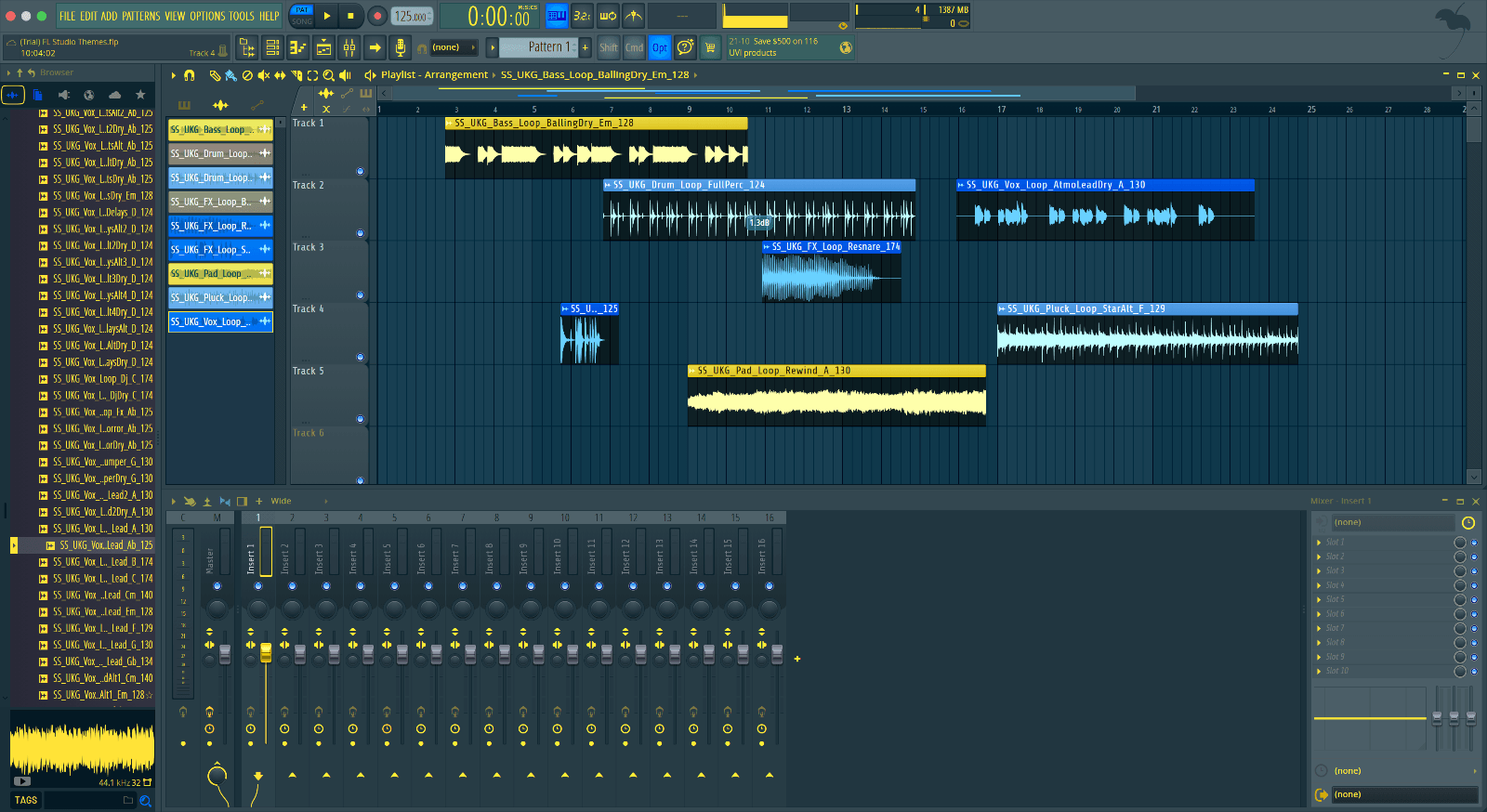Click the Insert 1 volume fader
The height and width of the screenshot is (812, 1487).
coord(266,652)
